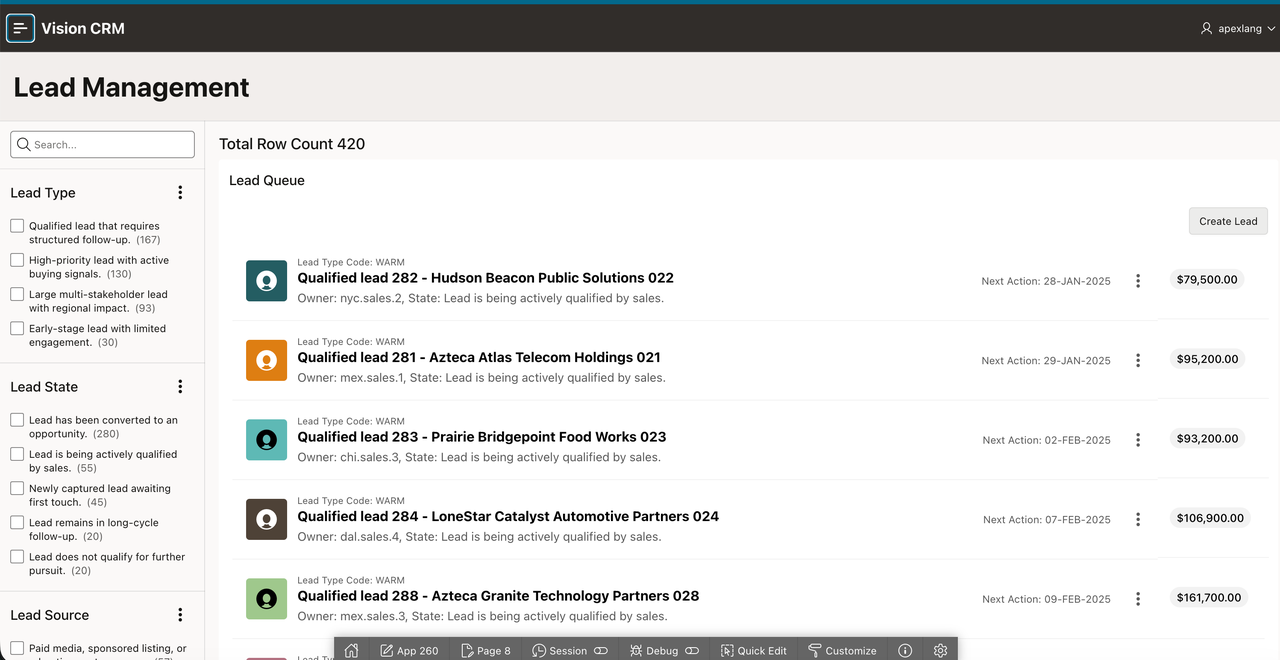Screen dimensions: 1280x660
Task: Click the orange avatar icon for lead 281
Action: click(x=266, y=360)
